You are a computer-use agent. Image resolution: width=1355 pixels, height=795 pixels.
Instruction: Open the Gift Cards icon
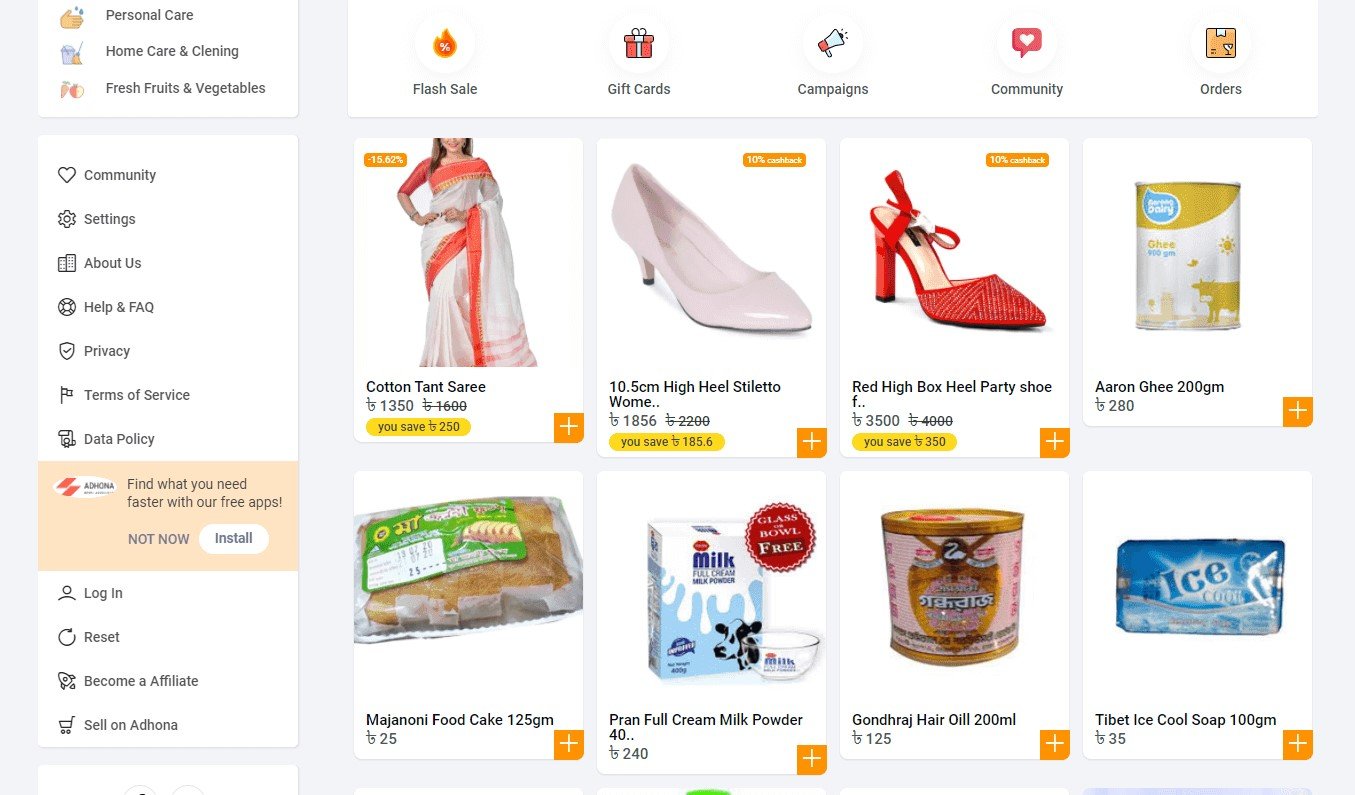point(639,43)
